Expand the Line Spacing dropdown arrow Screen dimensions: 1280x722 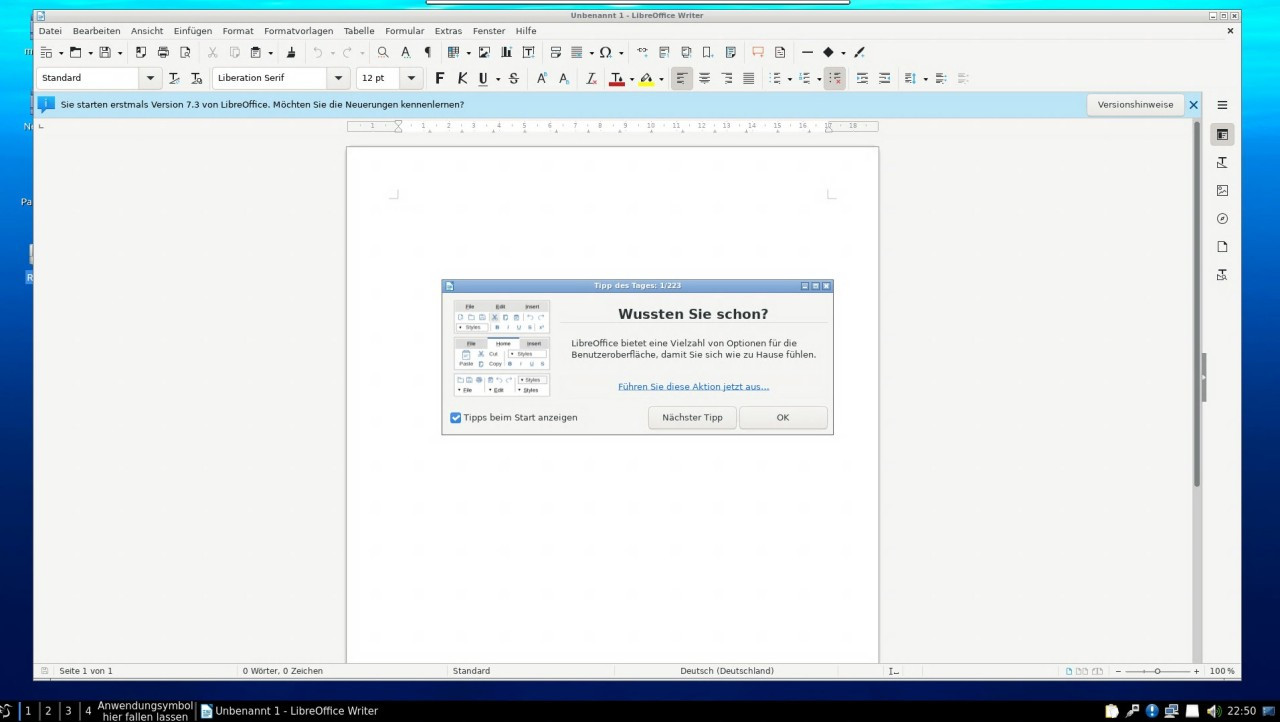tap(925, 79)
